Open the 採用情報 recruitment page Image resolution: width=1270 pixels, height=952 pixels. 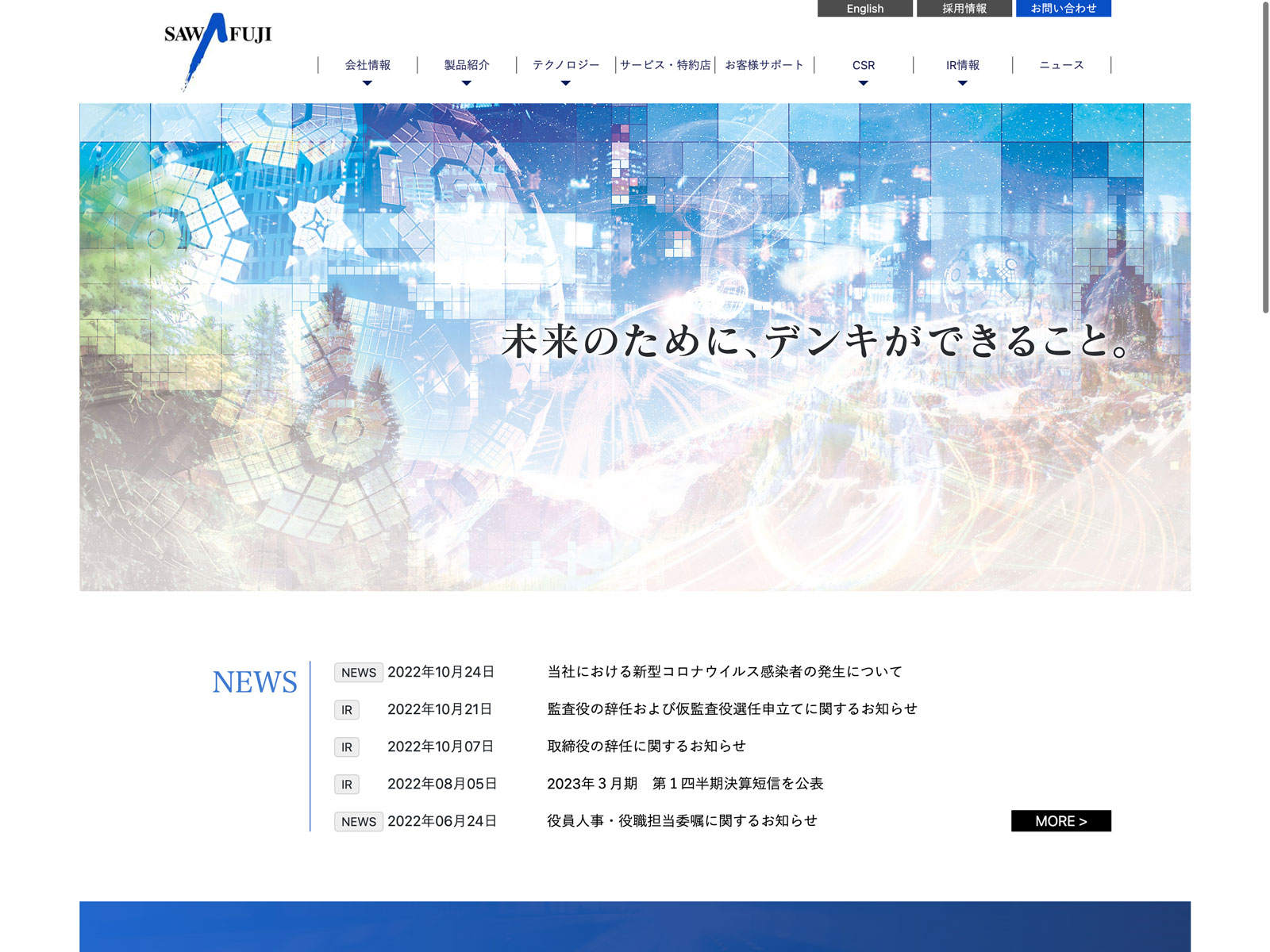(x=964, y=9)
